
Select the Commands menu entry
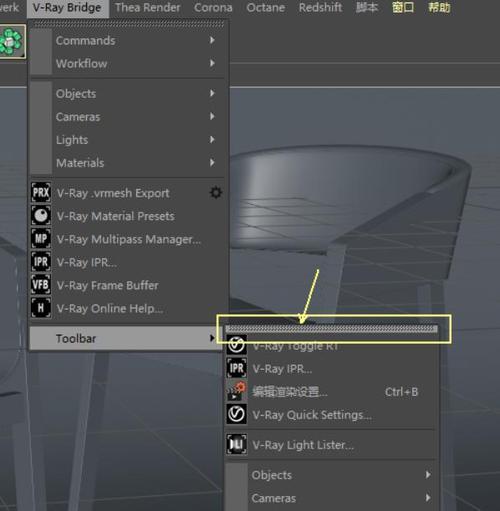(127, 40)
